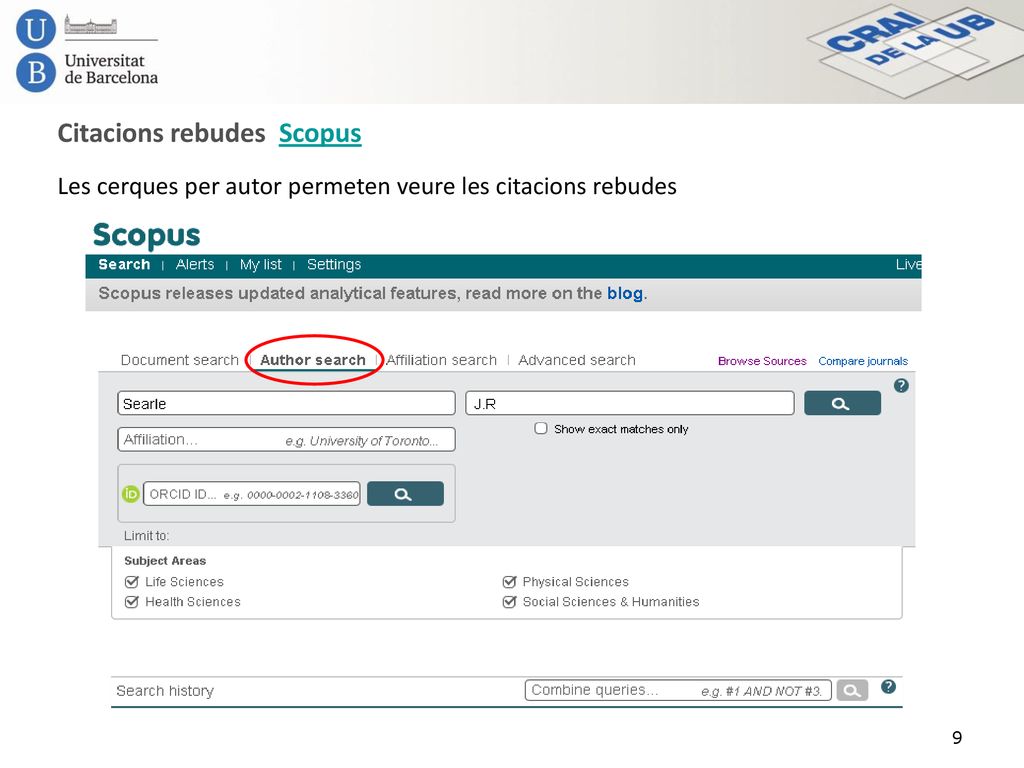The image size is (1024, 768).
Task: Toggle Show exact matches only checkbox
Action: (x=541, y=428)
